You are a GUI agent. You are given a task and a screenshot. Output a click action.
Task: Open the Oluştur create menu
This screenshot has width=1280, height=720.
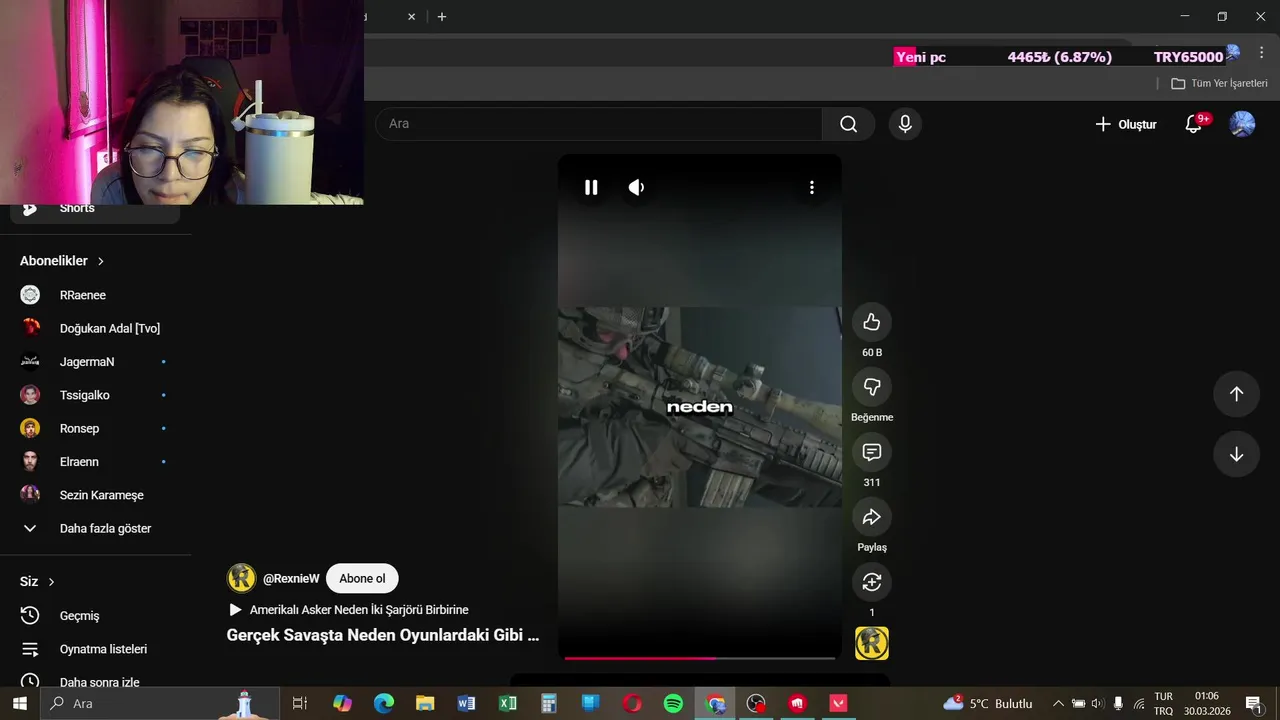click(1125, 124)
